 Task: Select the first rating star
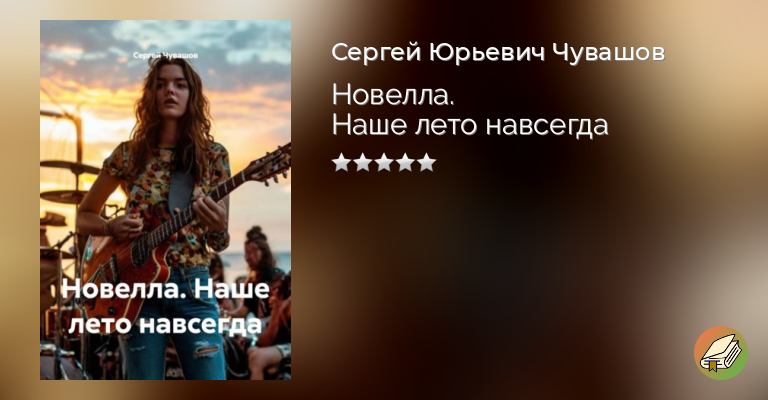point(341,162)
